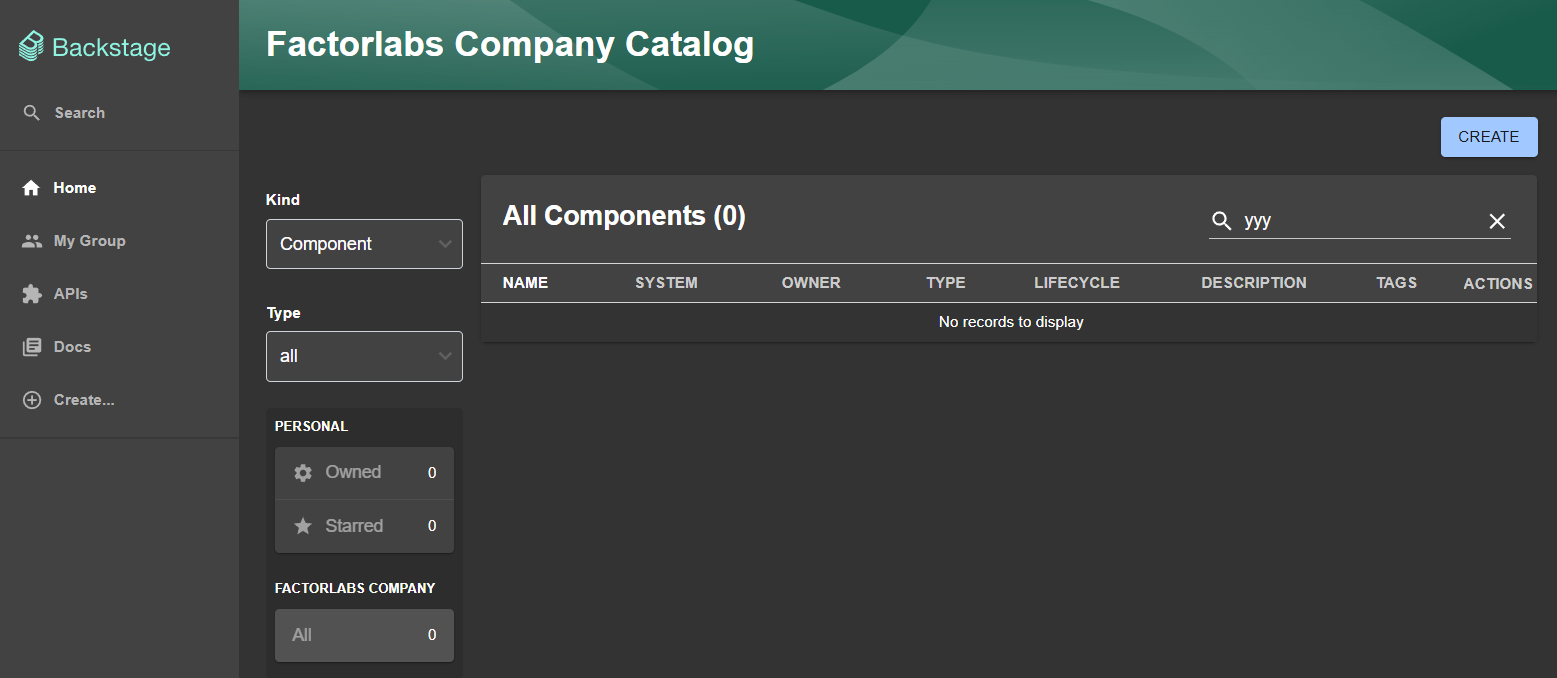The image size is (1557, 678).
Task: Sort by NAME column header
Action: [525, 283]
